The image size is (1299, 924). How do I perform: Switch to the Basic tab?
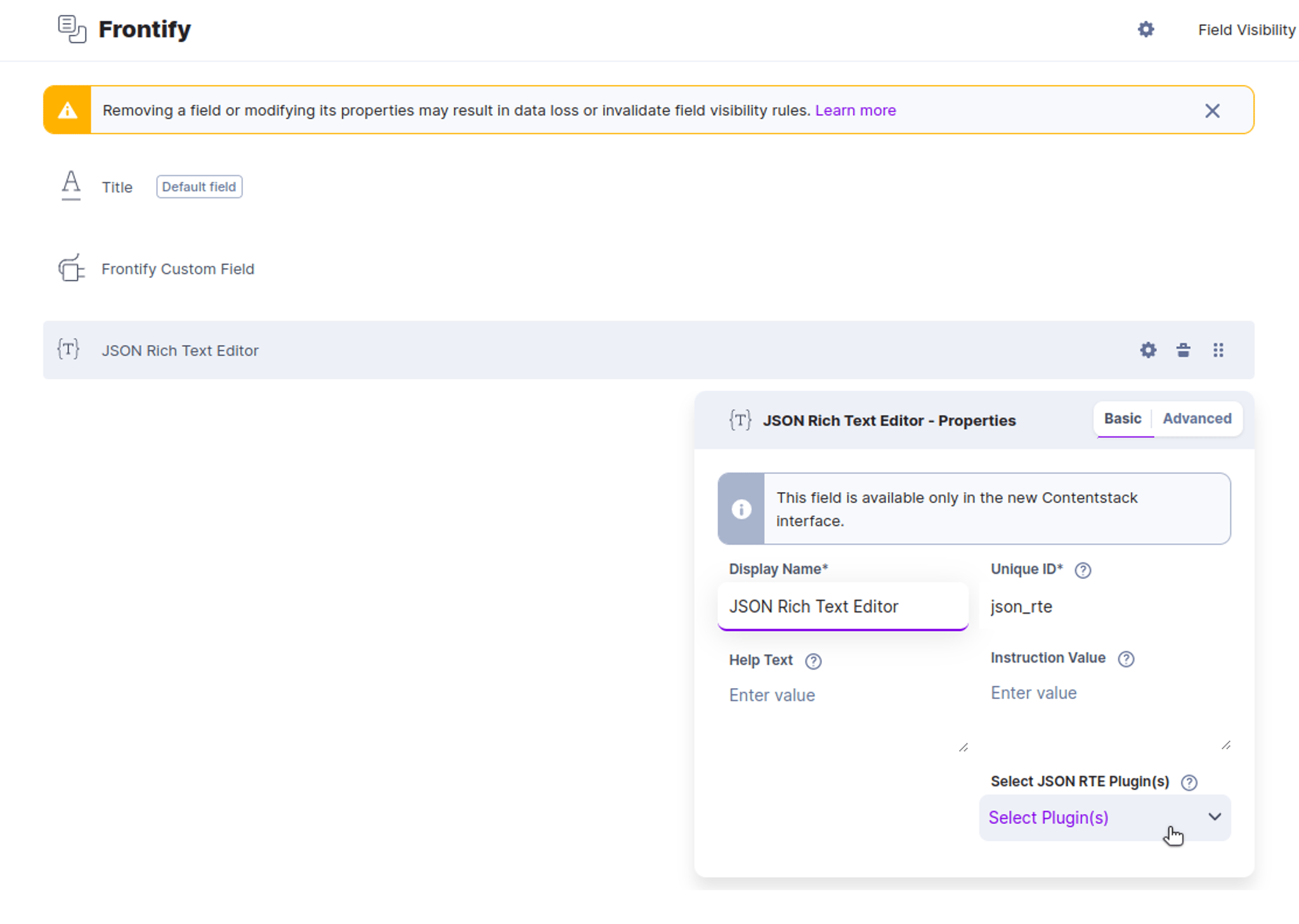[x=1123, y=419]
